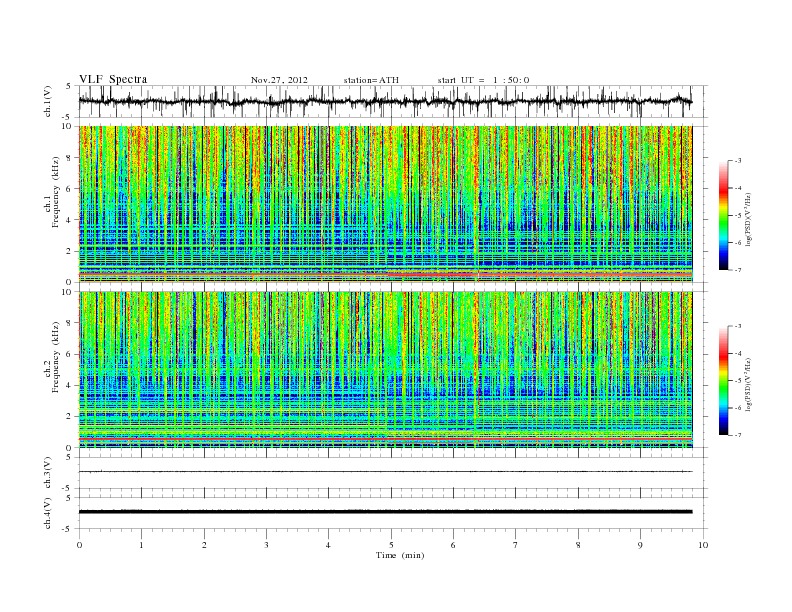Click the 'Nov.27, 2012' date label

click(279, 80)
